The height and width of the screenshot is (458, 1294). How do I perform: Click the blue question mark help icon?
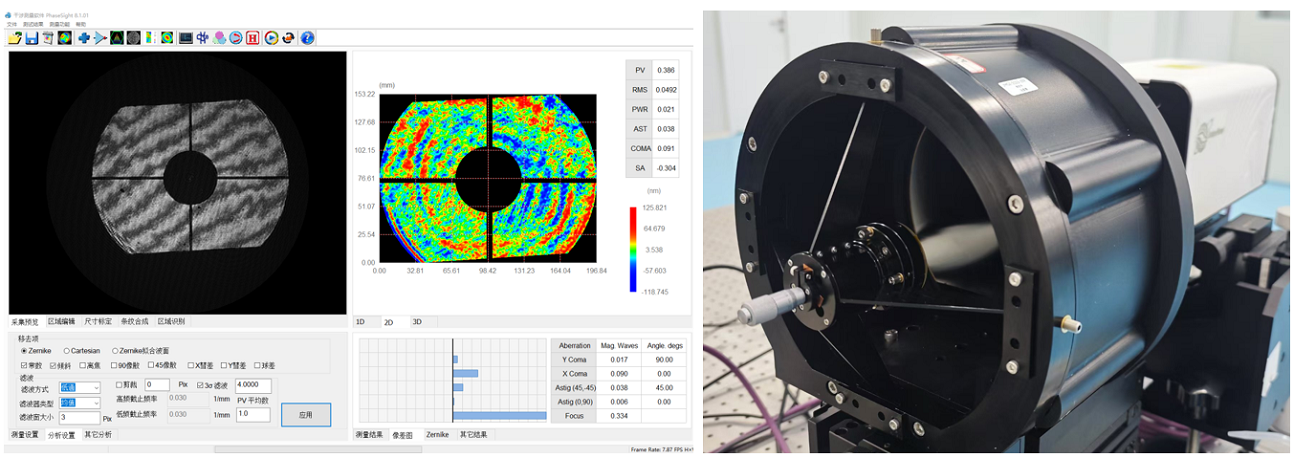tap(307, 38)
